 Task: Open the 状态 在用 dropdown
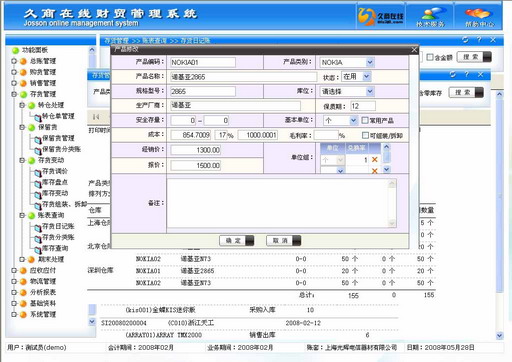coord(366,76)
